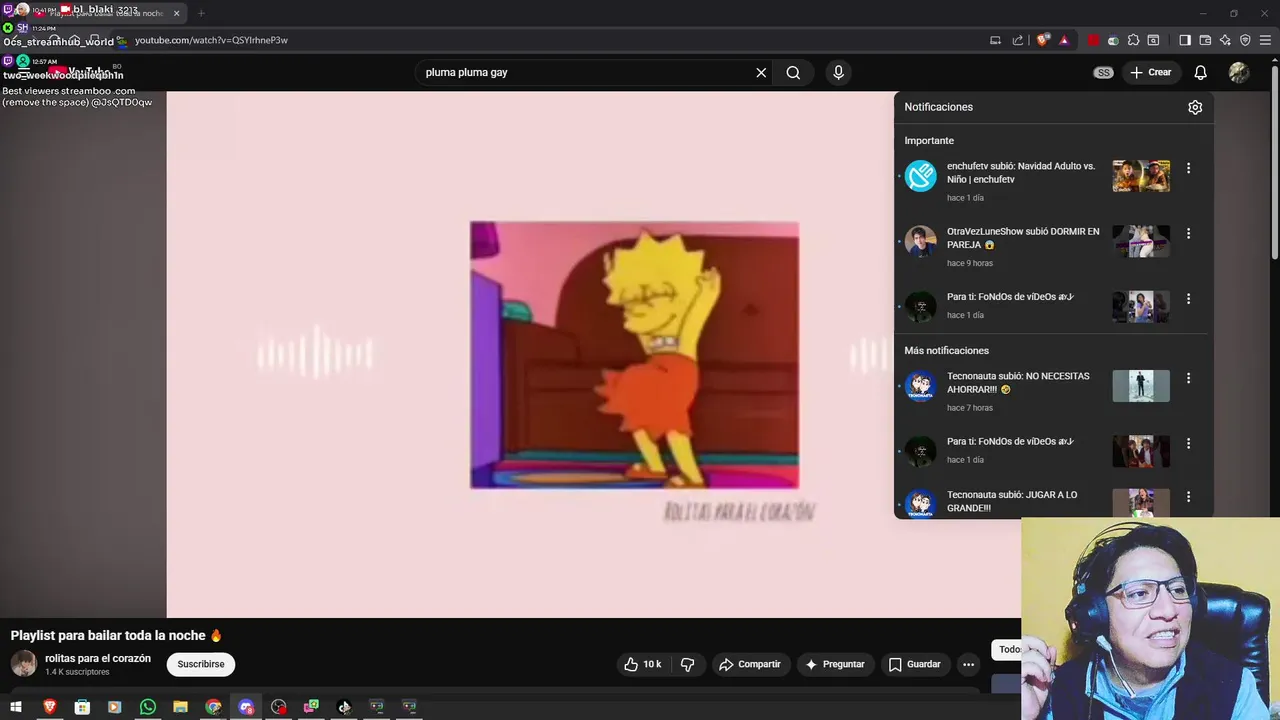Click the video title Playlist para bailar
Image resolution: width=1280 pixels, height=720 pixels.
pos(116,635)
